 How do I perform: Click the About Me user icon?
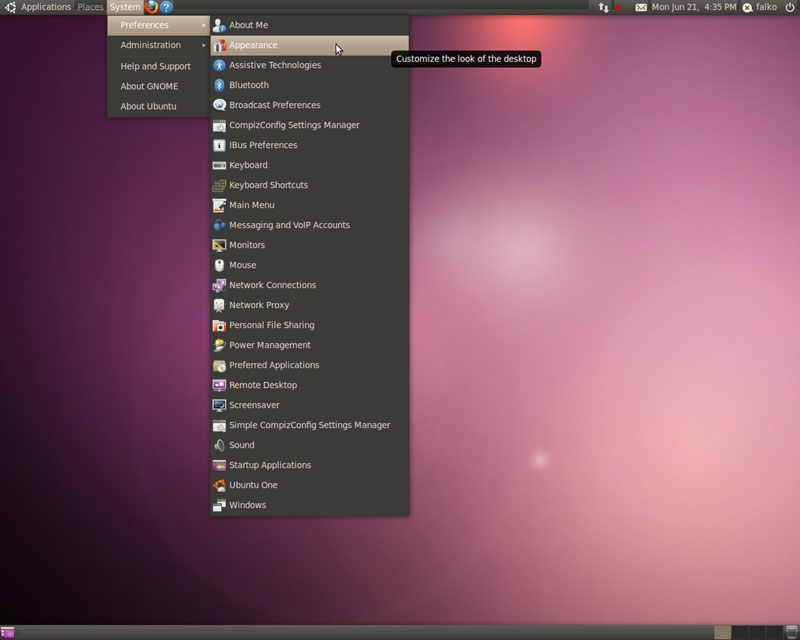coord(219,25)
